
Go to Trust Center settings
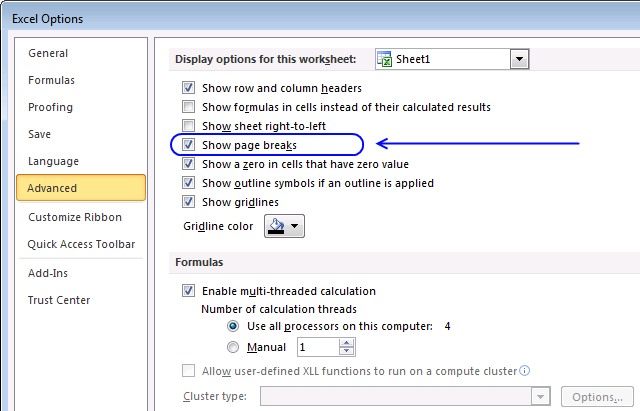[x=59, y=300]
